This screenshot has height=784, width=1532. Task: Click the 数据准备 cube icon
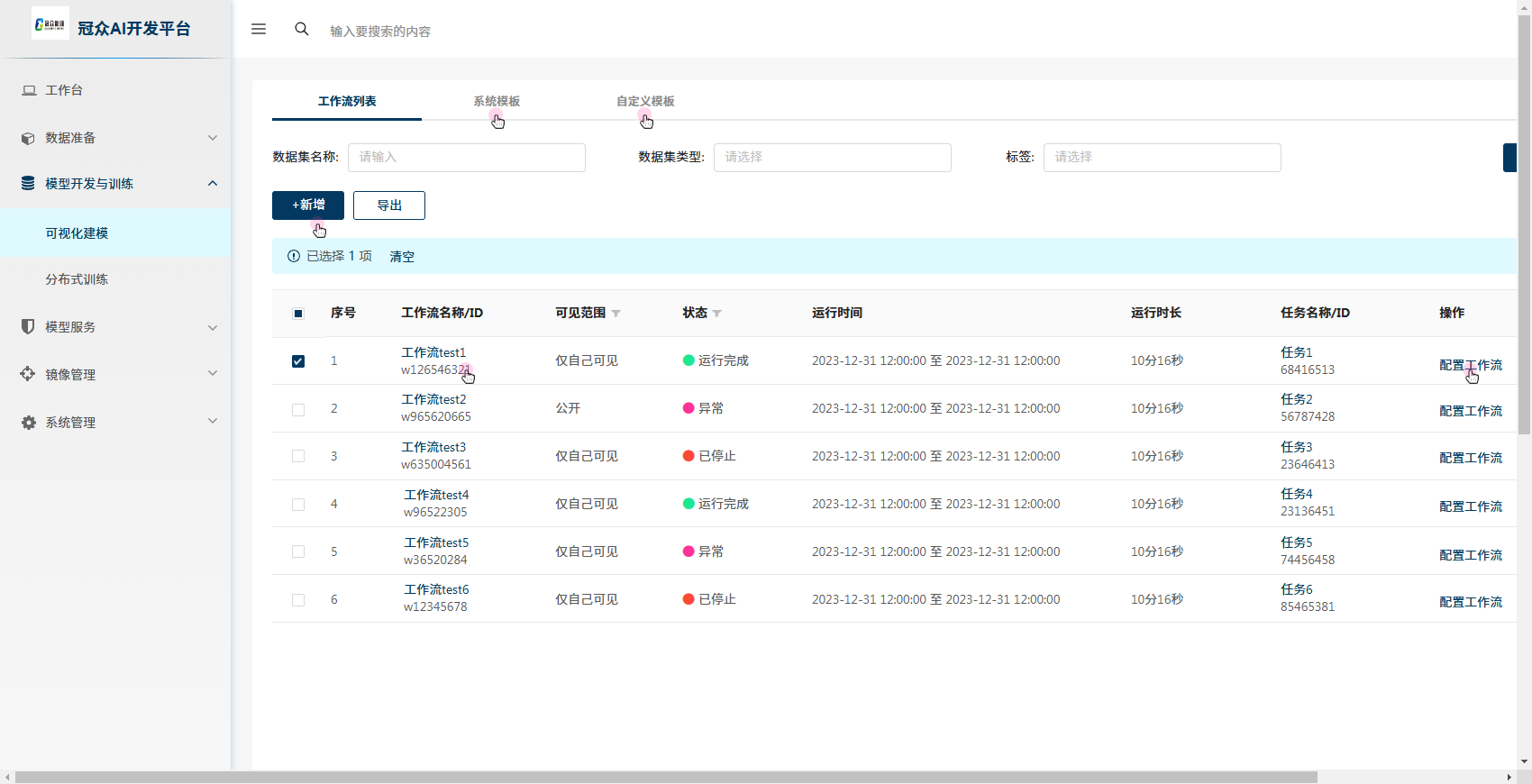pyautogui.click(x=28, y=138)
